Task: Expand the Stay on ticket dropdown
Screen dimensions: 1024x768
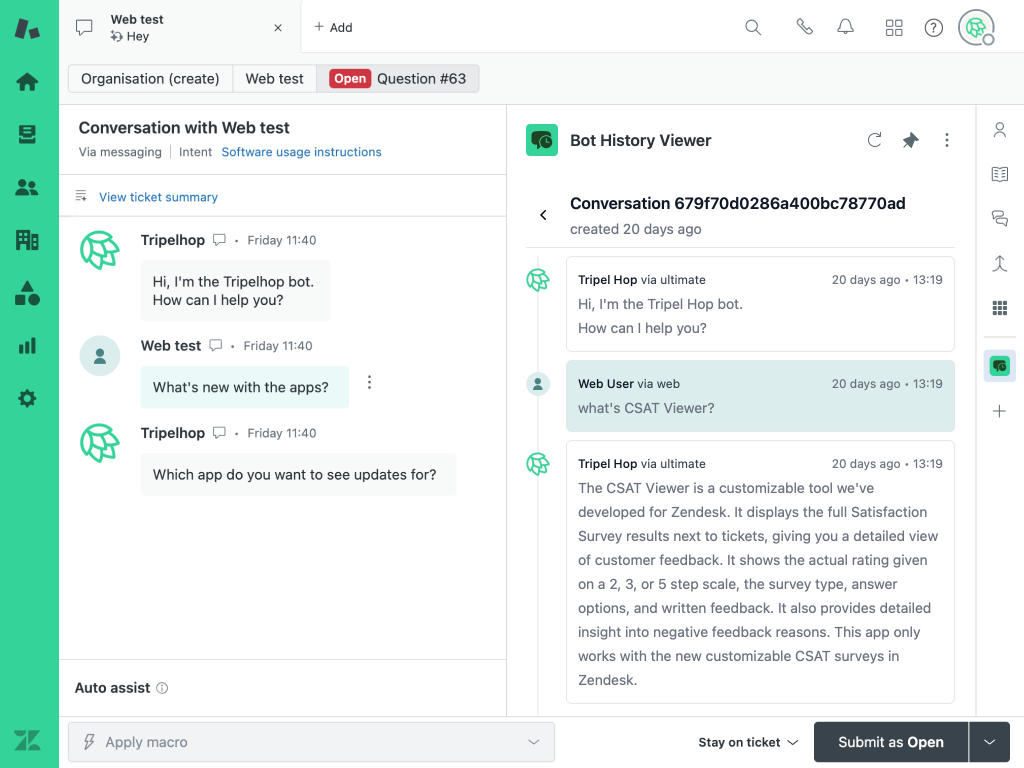Action: tap(748, 742)
